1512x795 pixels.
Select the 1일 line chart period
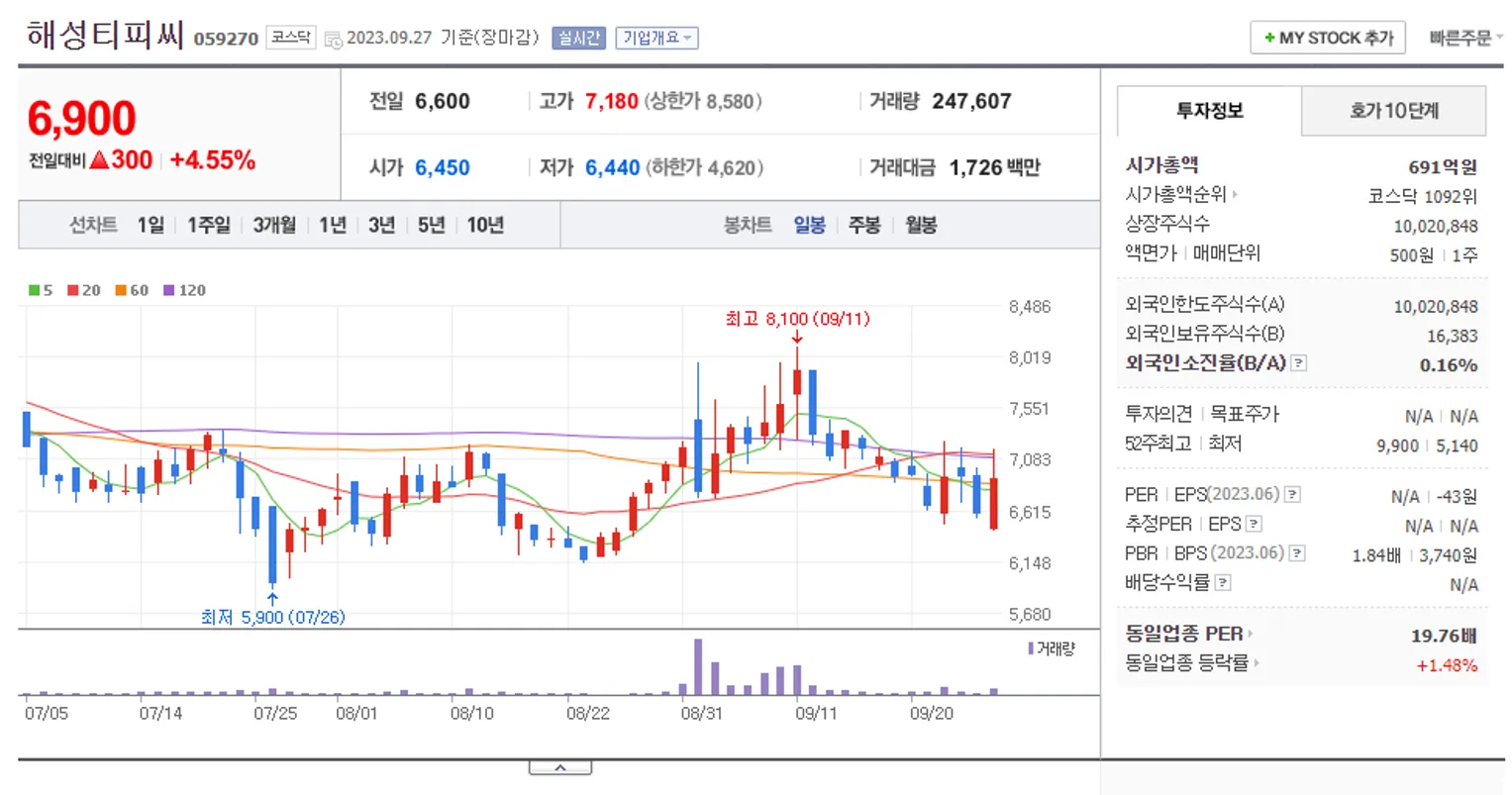[x=151, y=225]
